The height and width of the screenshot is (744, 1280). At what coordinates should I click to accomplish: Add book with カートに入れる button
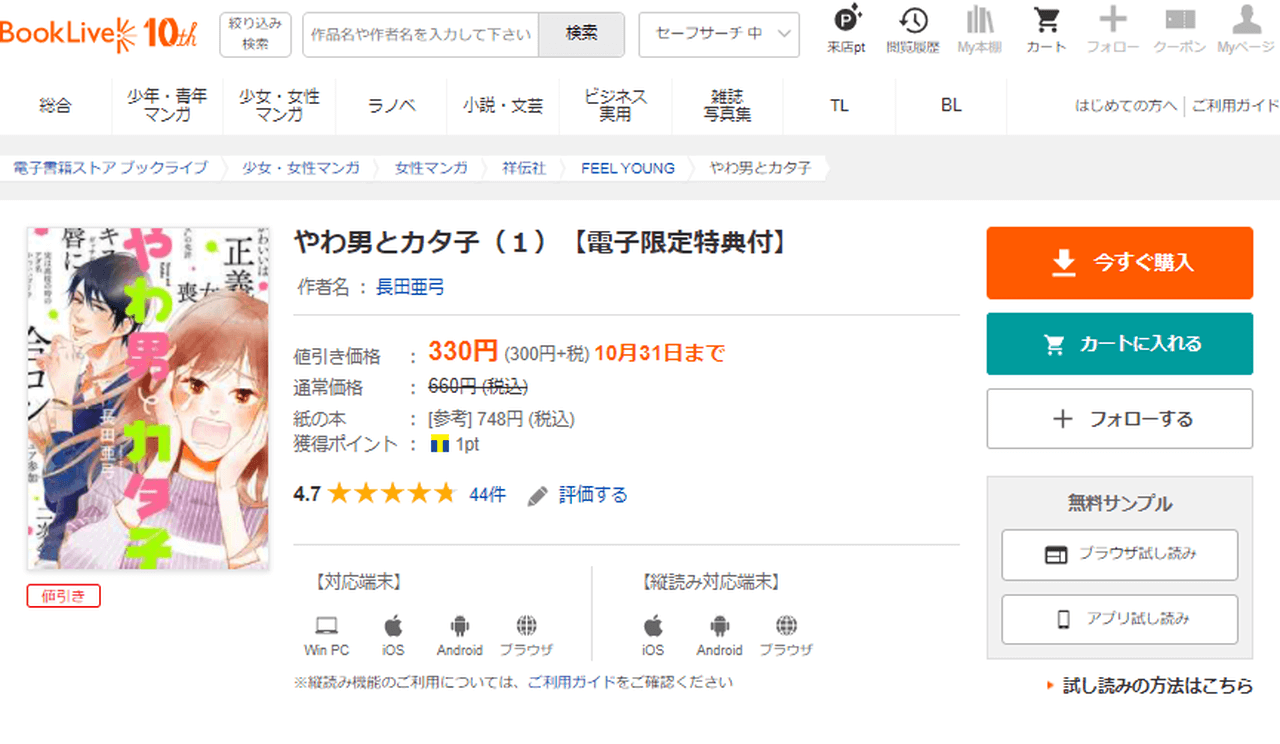(1119, 343)
